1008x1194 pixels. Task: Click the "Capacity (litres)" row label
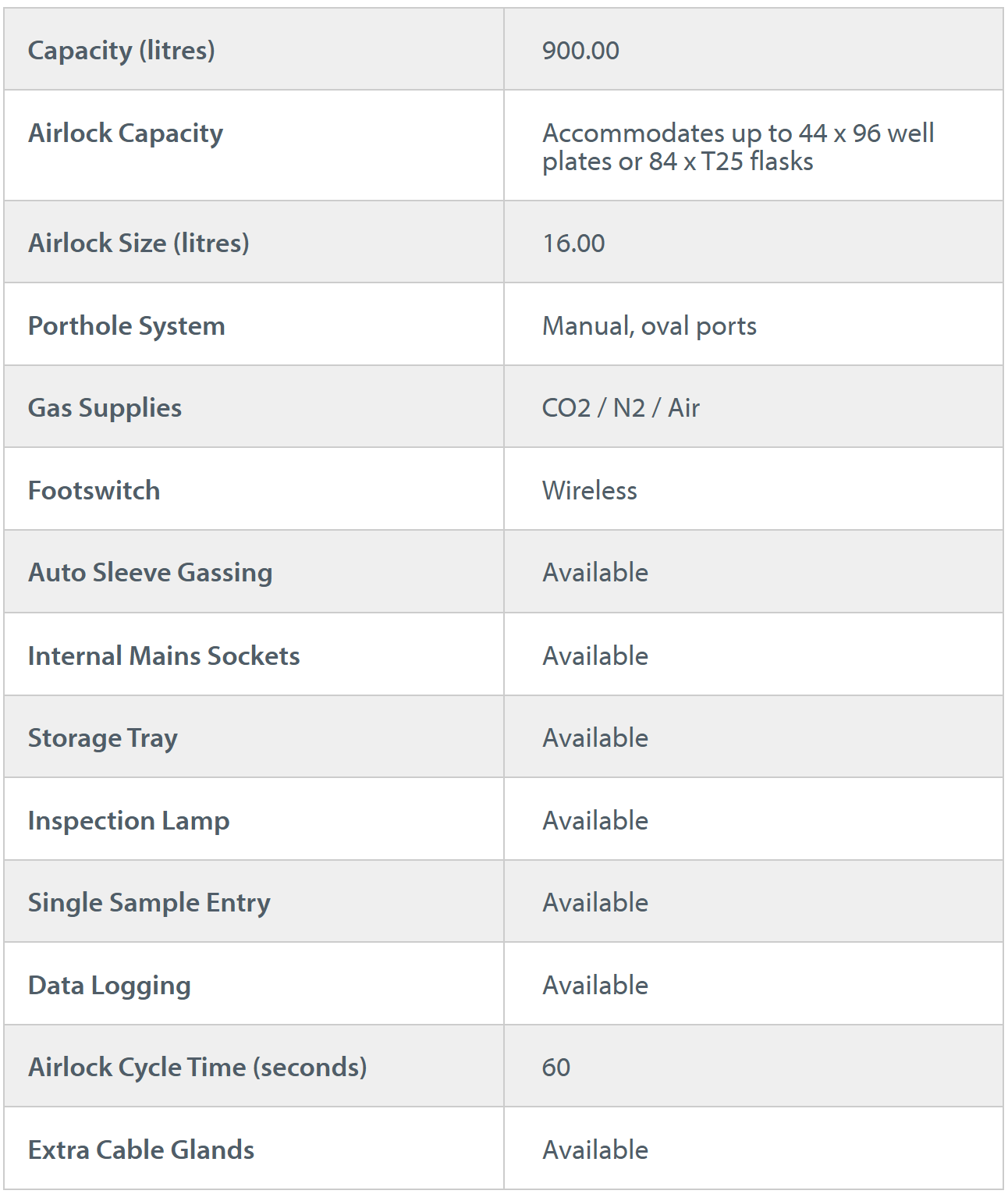pos(121,51)
